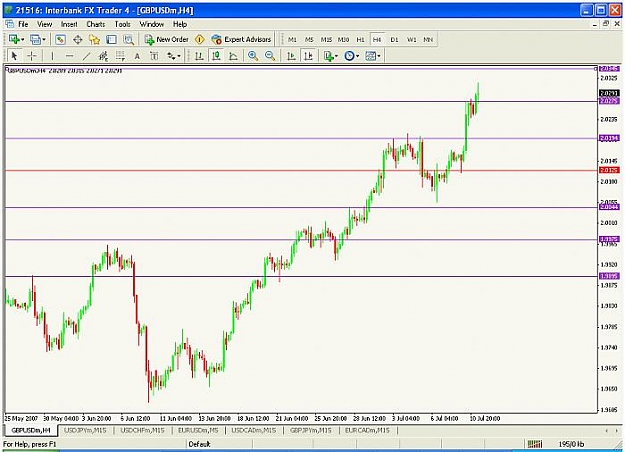Screen dimensions: 625x452
Task: Expand the Indicators dropdown arrow
Action: [x=336, y=56]
